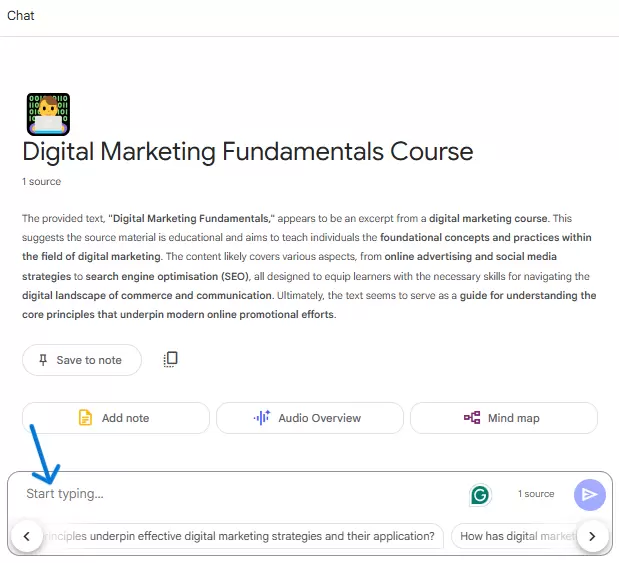
Task: Open the 1 source selector in chat box
Action: 536,494
